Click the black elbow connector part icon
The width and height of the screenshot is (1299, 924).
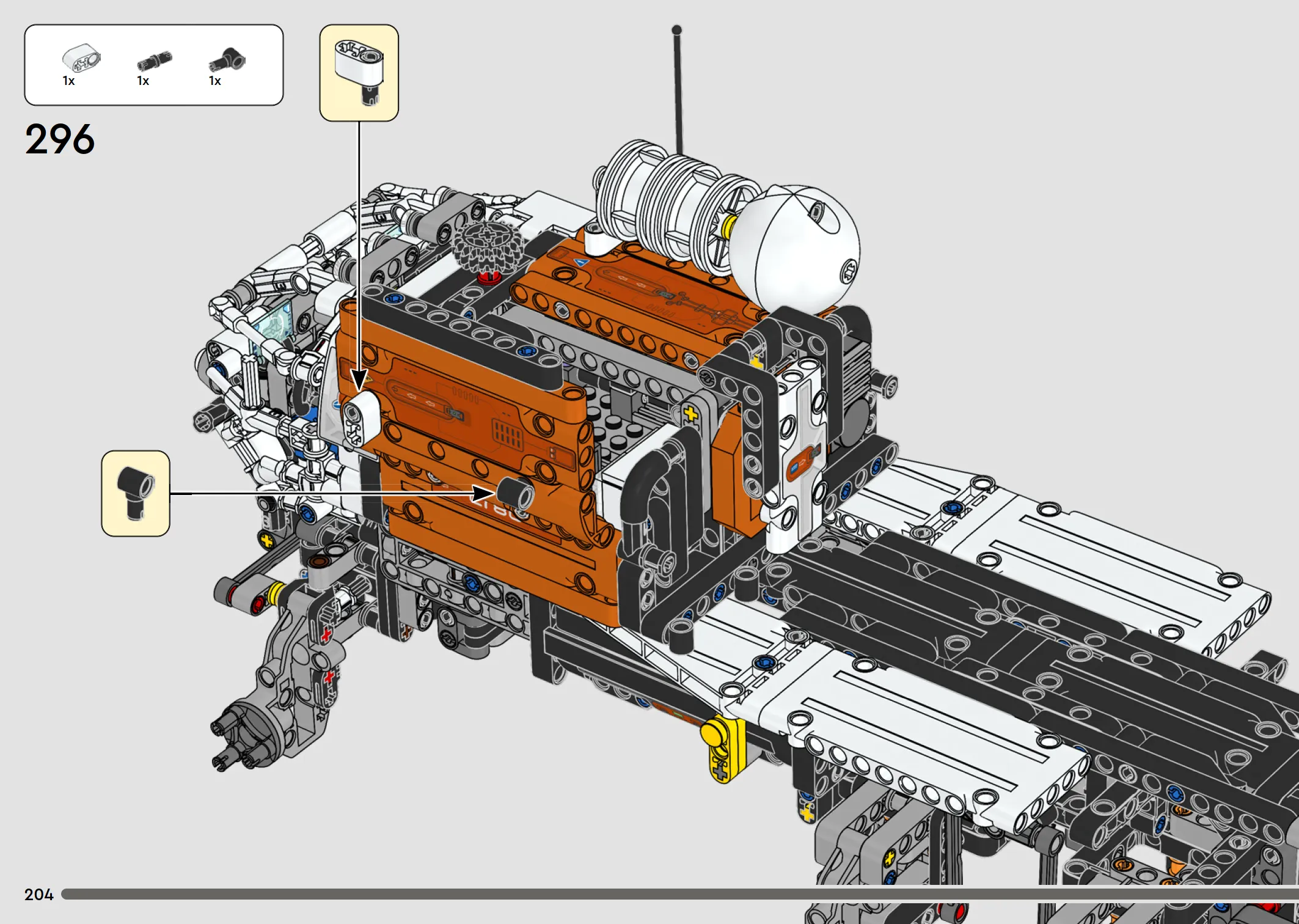227,61
